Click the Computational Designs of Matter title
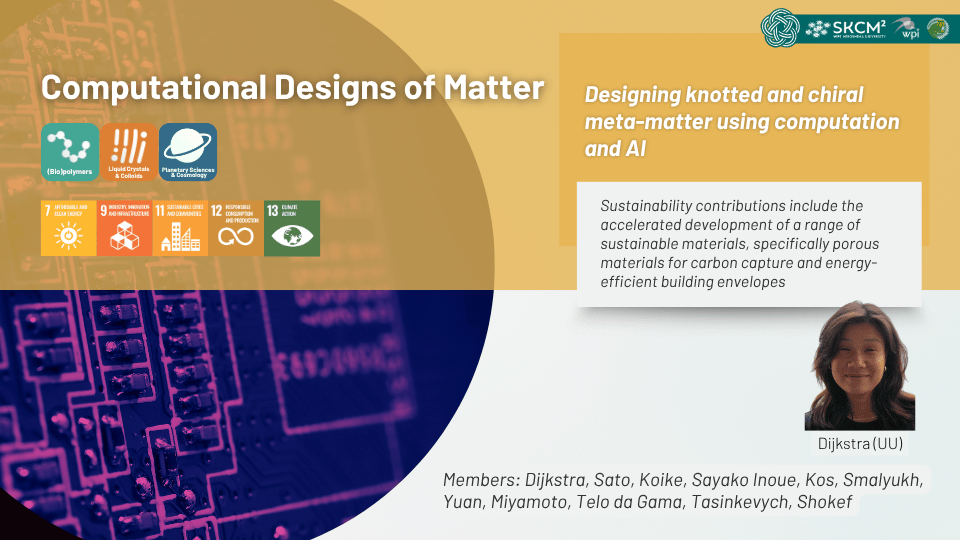Screen dimensions: 960x540 [292, 88]
